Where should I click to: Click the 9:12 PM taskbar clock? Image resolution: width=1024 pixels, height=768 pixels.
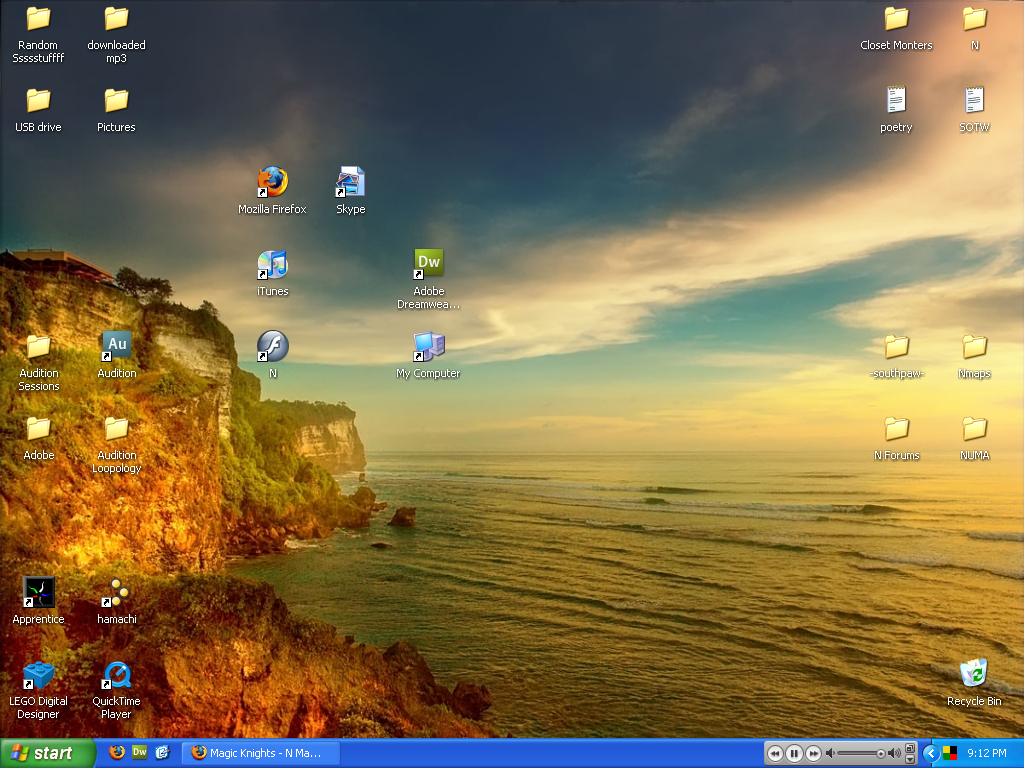[x=987, y=754]
